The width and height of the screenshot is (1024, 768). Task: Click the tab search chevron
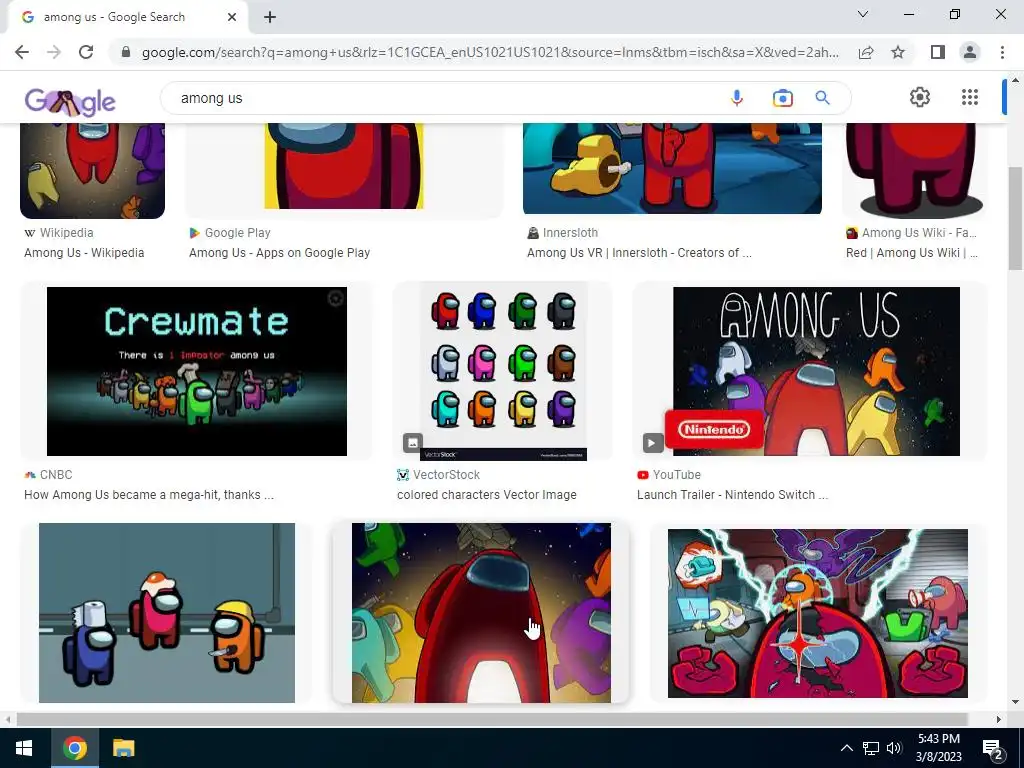[863, 14]
